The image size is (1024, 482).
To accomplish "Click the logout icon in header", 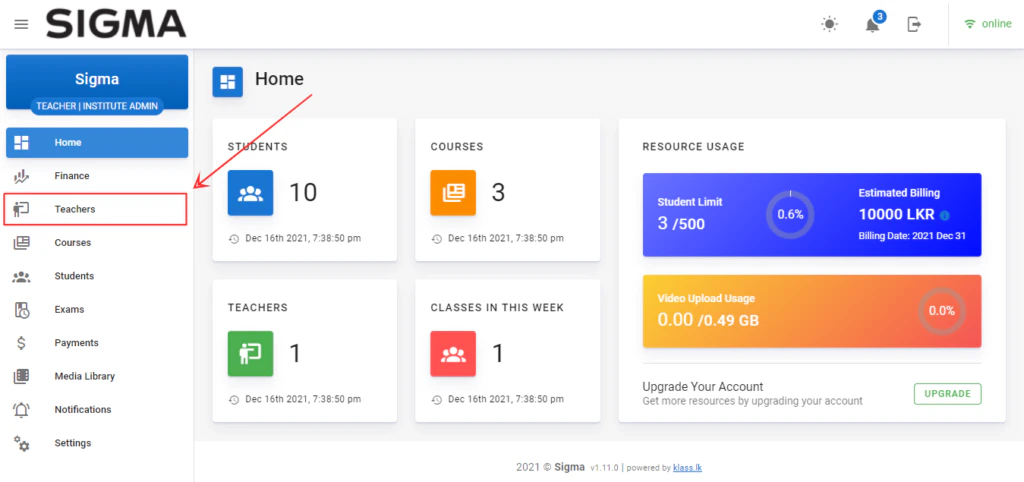I will (x=914, y=24).
